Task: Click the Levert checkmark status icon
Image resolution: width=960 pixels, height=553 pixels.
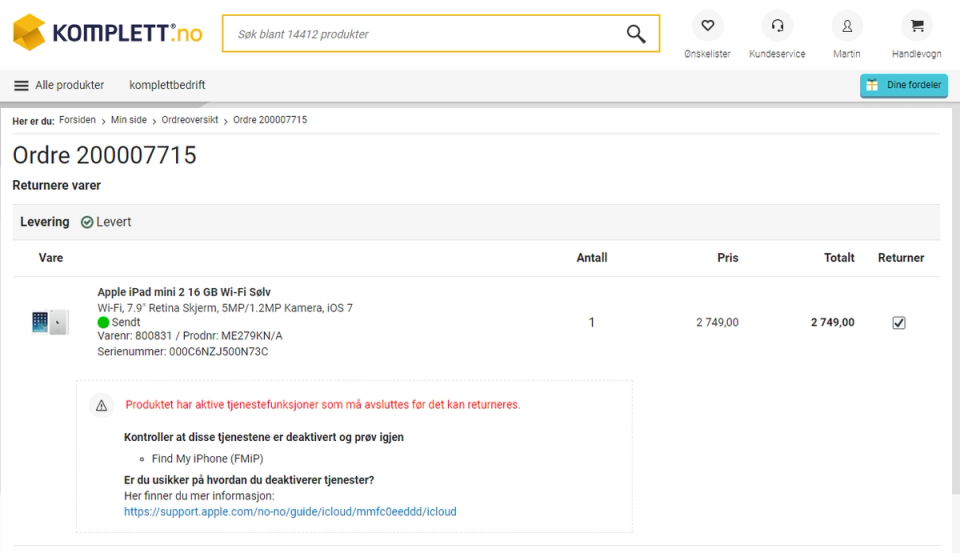Action: coord(87,222)
